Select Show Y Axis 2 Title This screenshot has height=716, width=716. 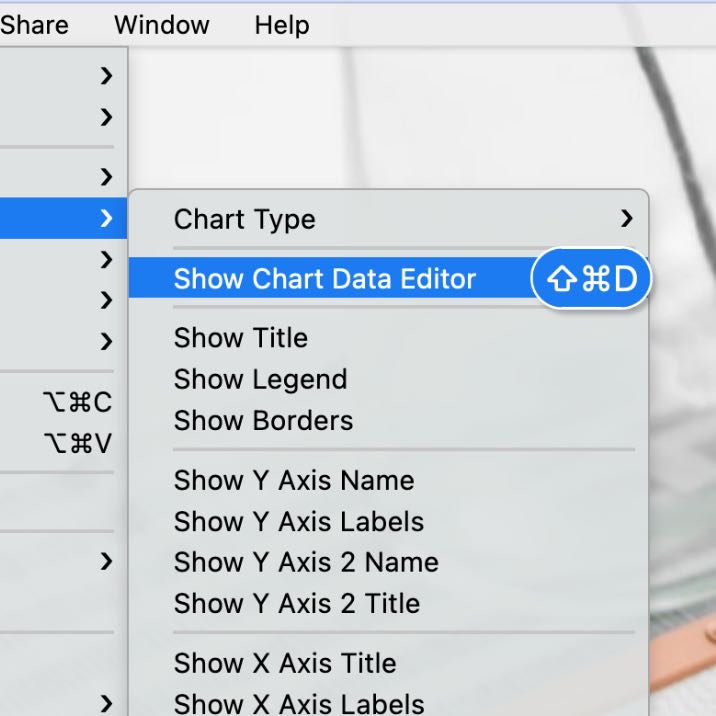pyautogui.click(x=297, y=603)
